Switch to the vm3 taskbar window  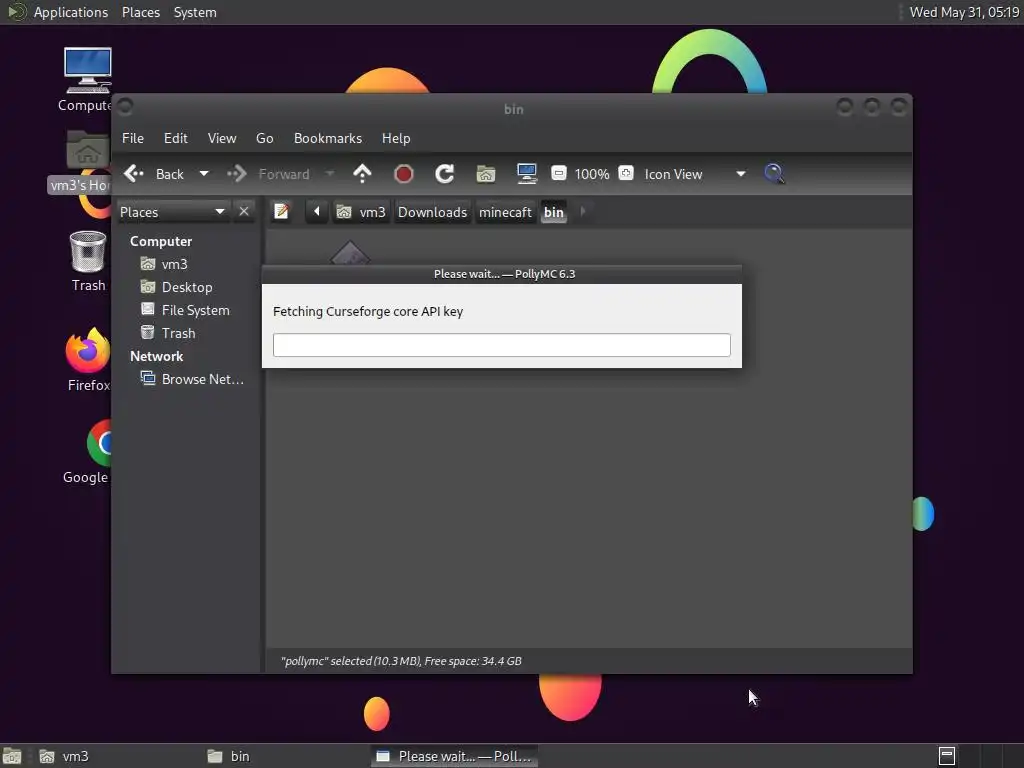coord(118,756)
